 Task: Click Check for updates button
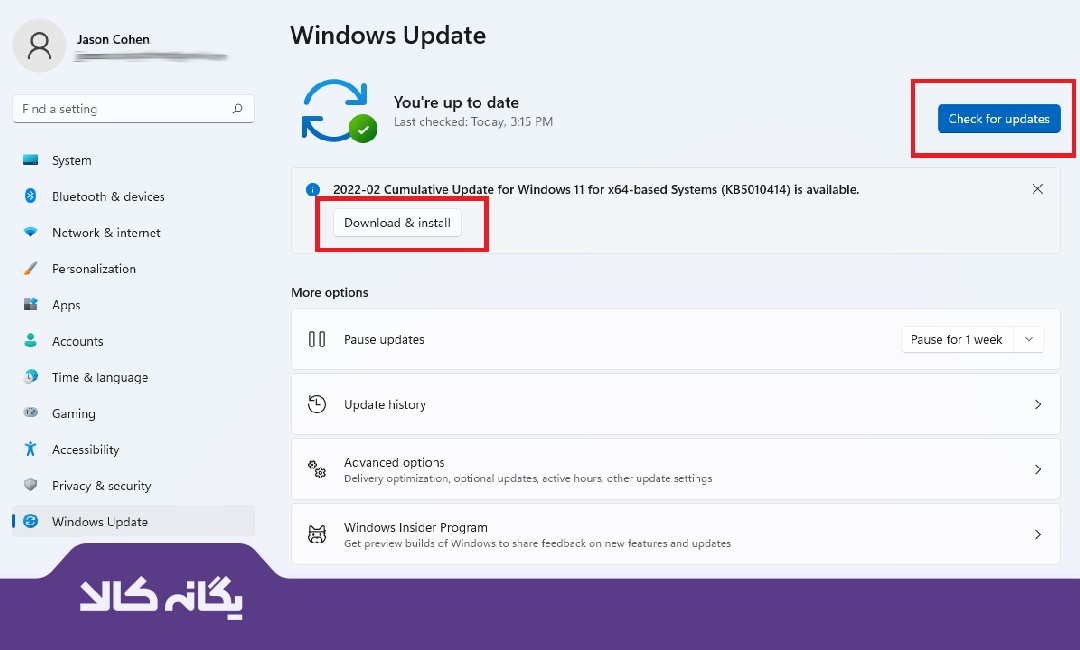(x=999, y=118)
